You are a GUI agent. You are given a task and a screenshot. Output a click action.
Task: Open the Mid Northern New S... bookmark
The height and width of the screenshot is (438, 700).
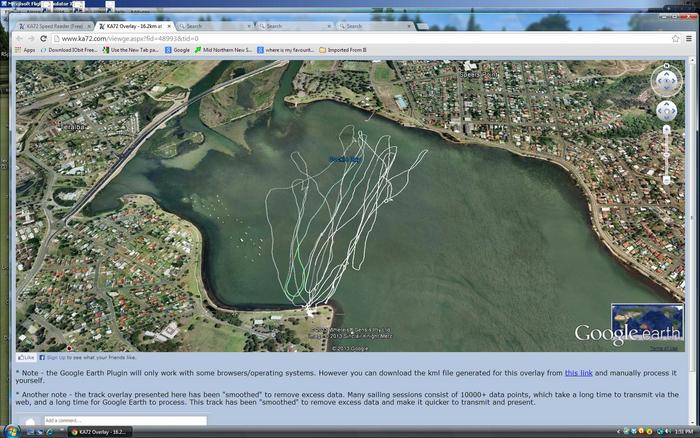tap(225, 49)
